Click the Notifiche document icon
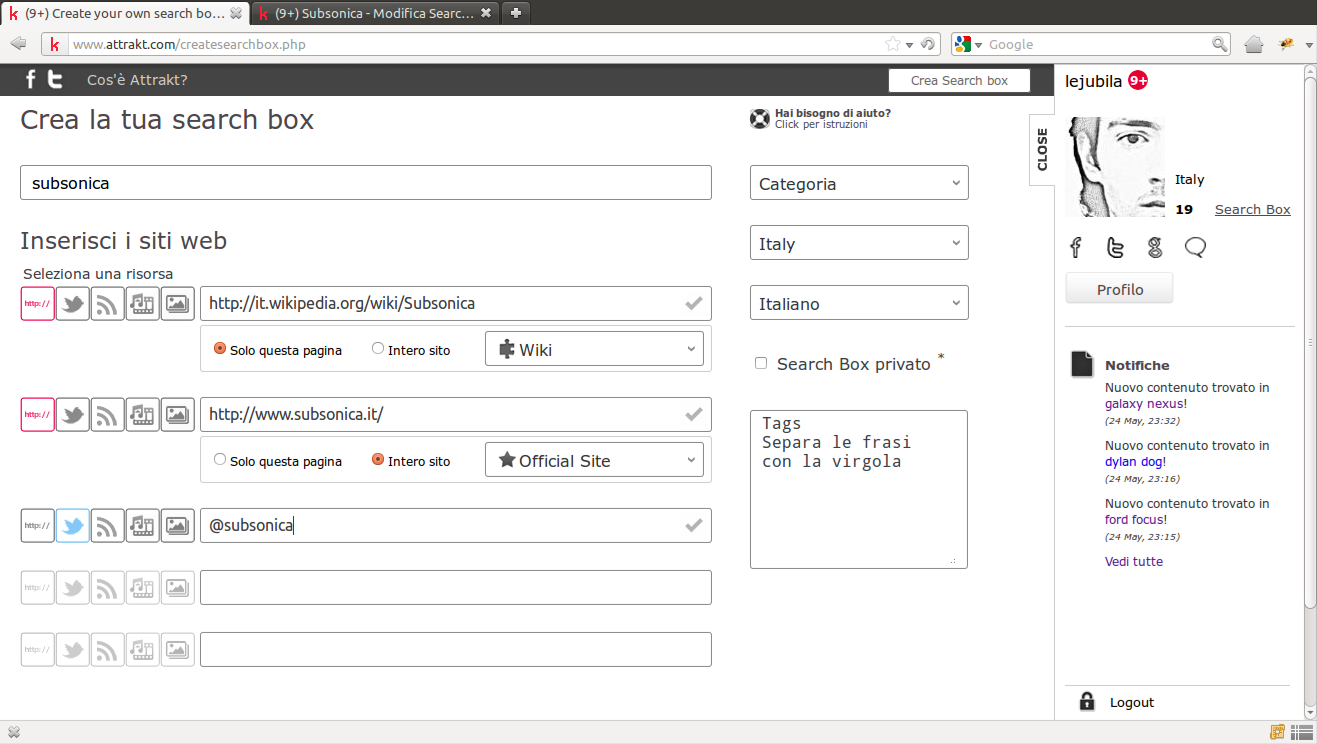Viewport: 1317px width, 744px height. 1082,364
